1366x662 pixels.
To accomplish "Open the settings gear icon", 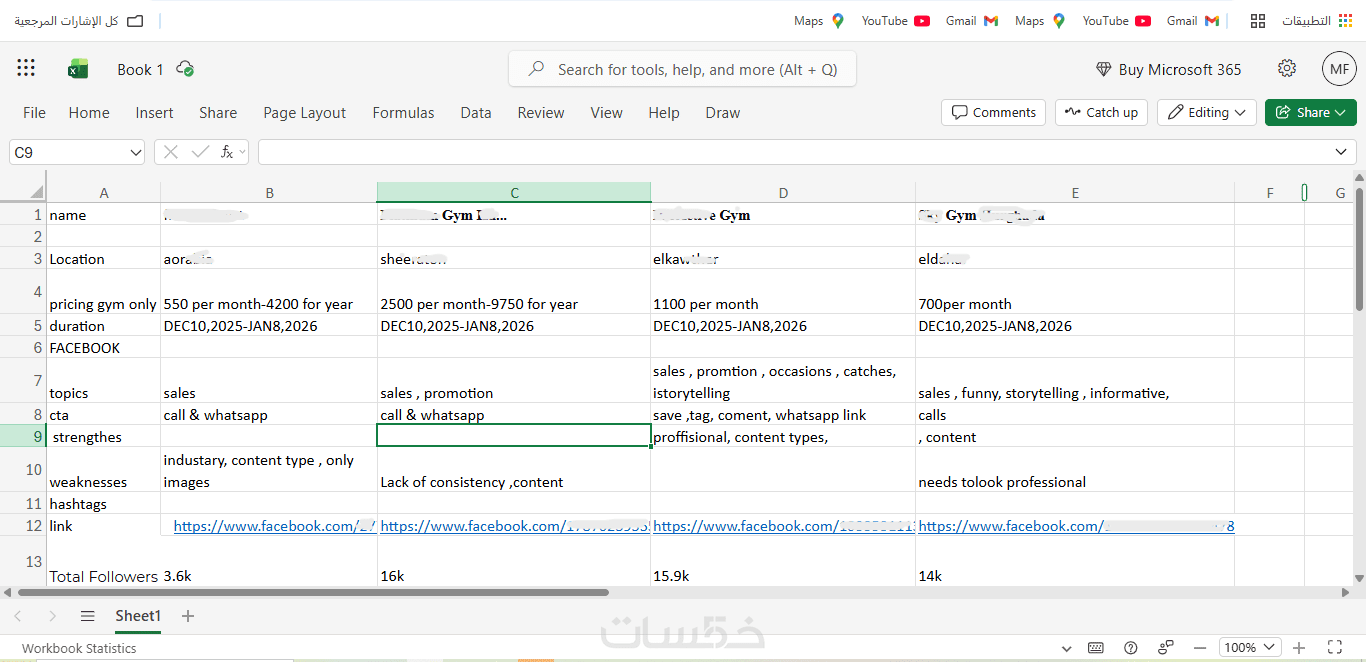I will 1287,69.
